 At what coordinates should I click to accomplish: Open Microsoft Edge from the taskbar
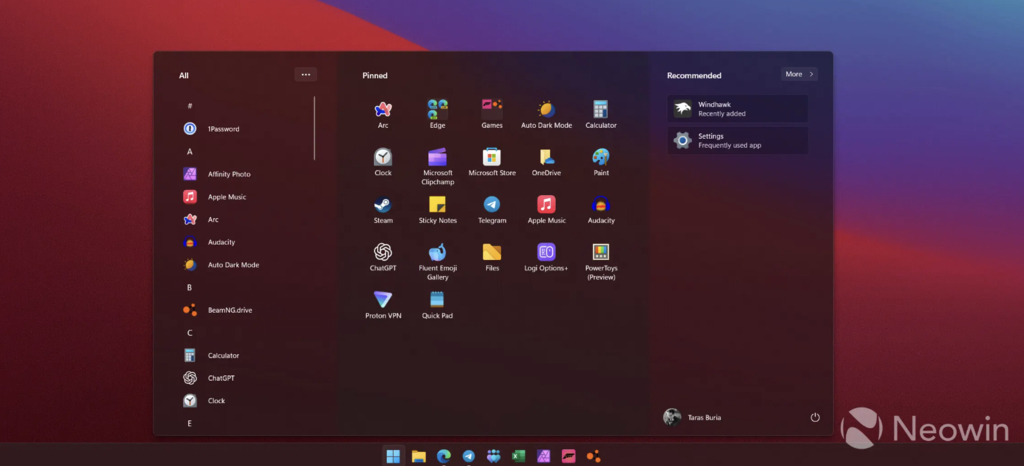[444, 456]
